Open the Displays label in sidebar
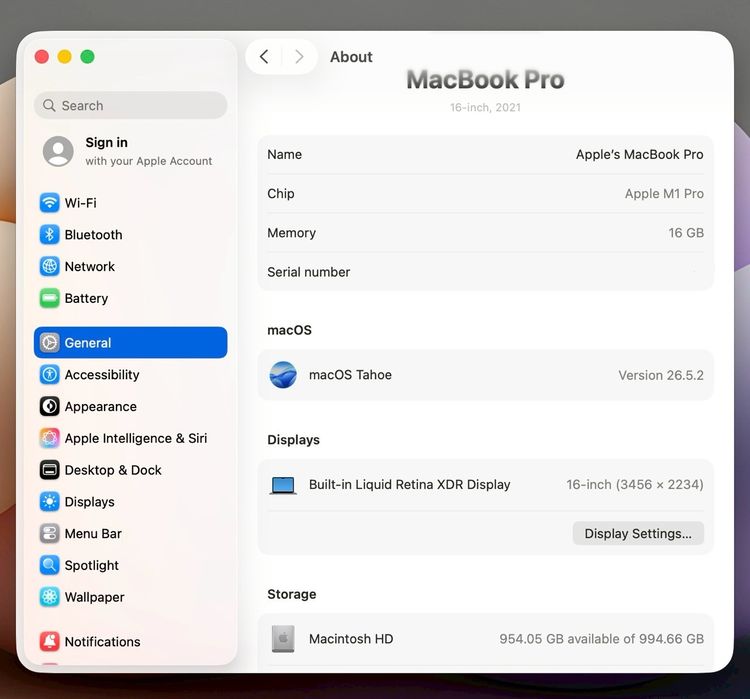This screenshot has height=699, width=750. pos(89,502)
